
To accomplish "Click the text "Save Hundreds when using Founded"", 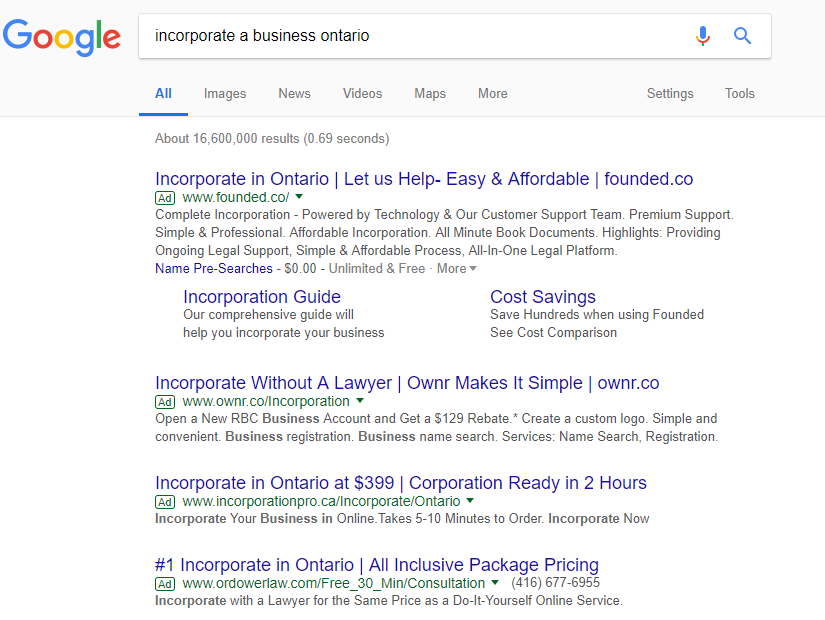I will pyautogui.click(x=597, y=315).
